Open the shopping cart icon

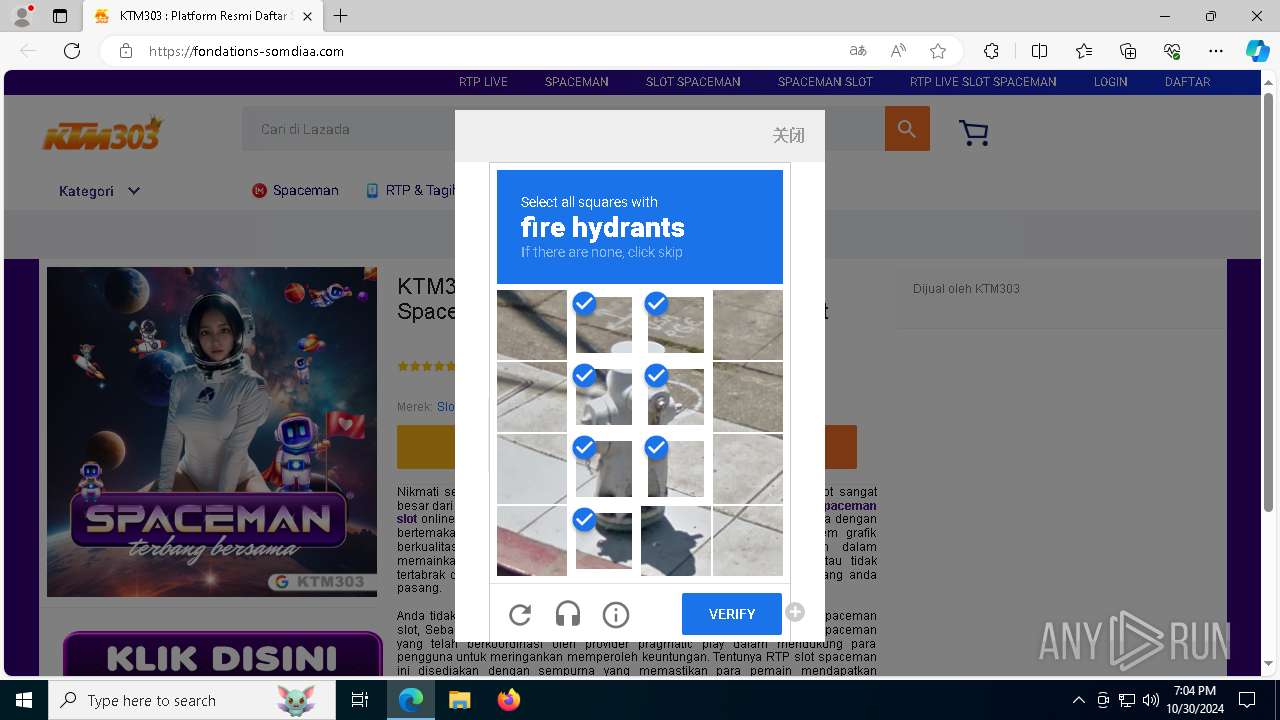click(973, 133)
